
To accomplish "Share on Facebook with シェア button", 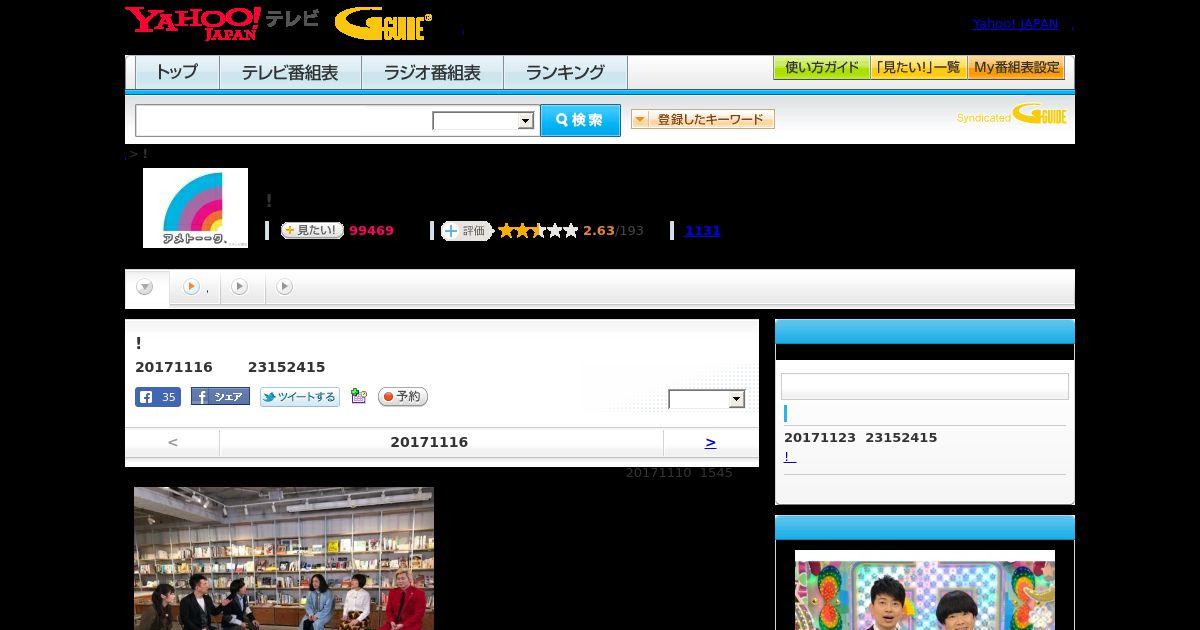I will [220, 397].
